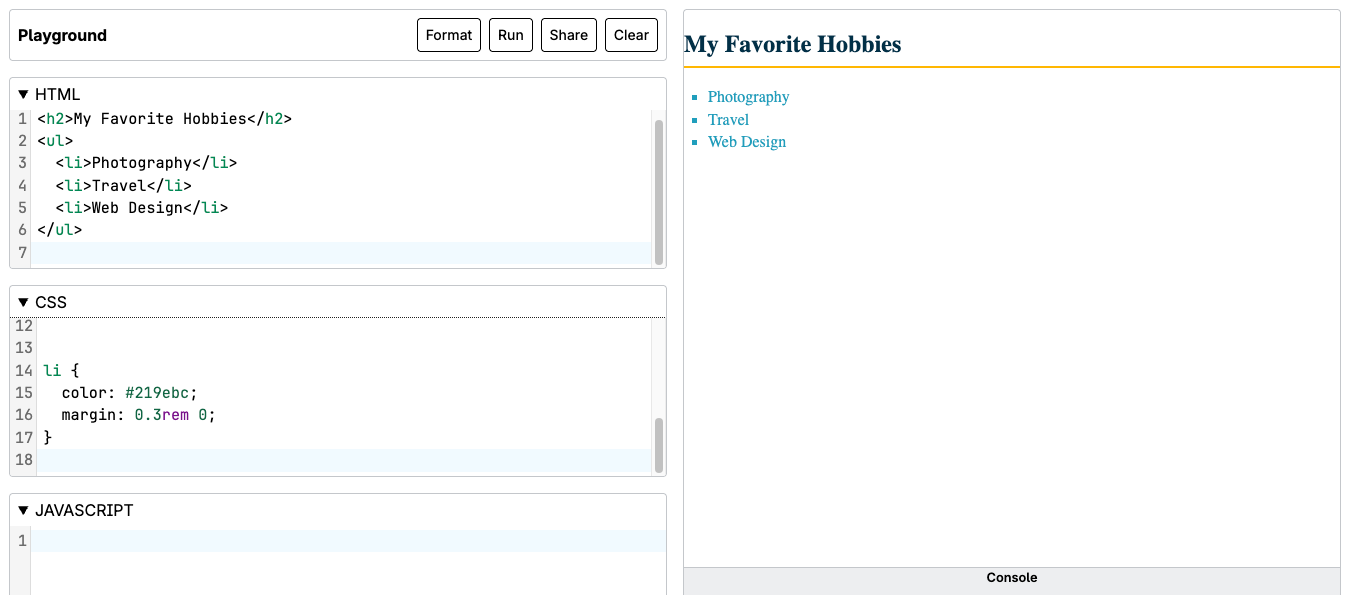Image resolution: width=1352 pixels, height=595 pixels.
Task: Click the Photography li code line
Action: pyautogui.click(x=147, y=163)
